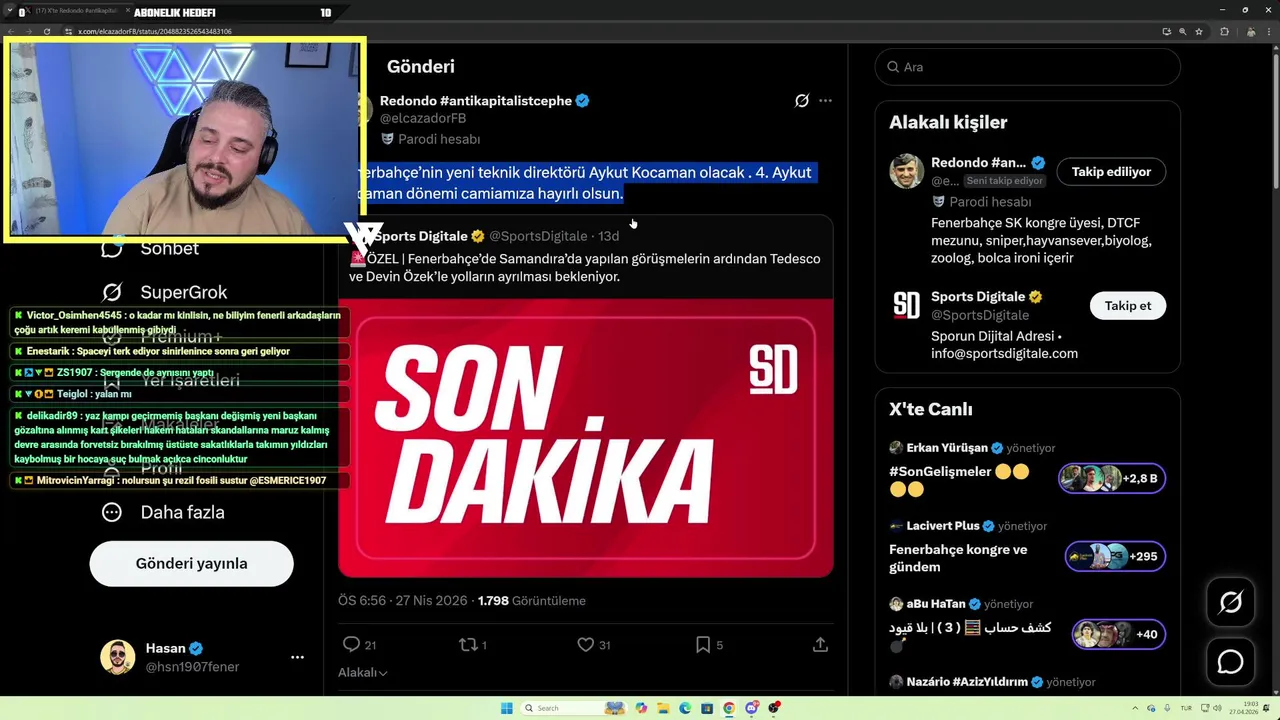The height and width of the screenshot is (720, 1280).
Task: Open the Sohbet menu item label
Action: coord(170,248)
